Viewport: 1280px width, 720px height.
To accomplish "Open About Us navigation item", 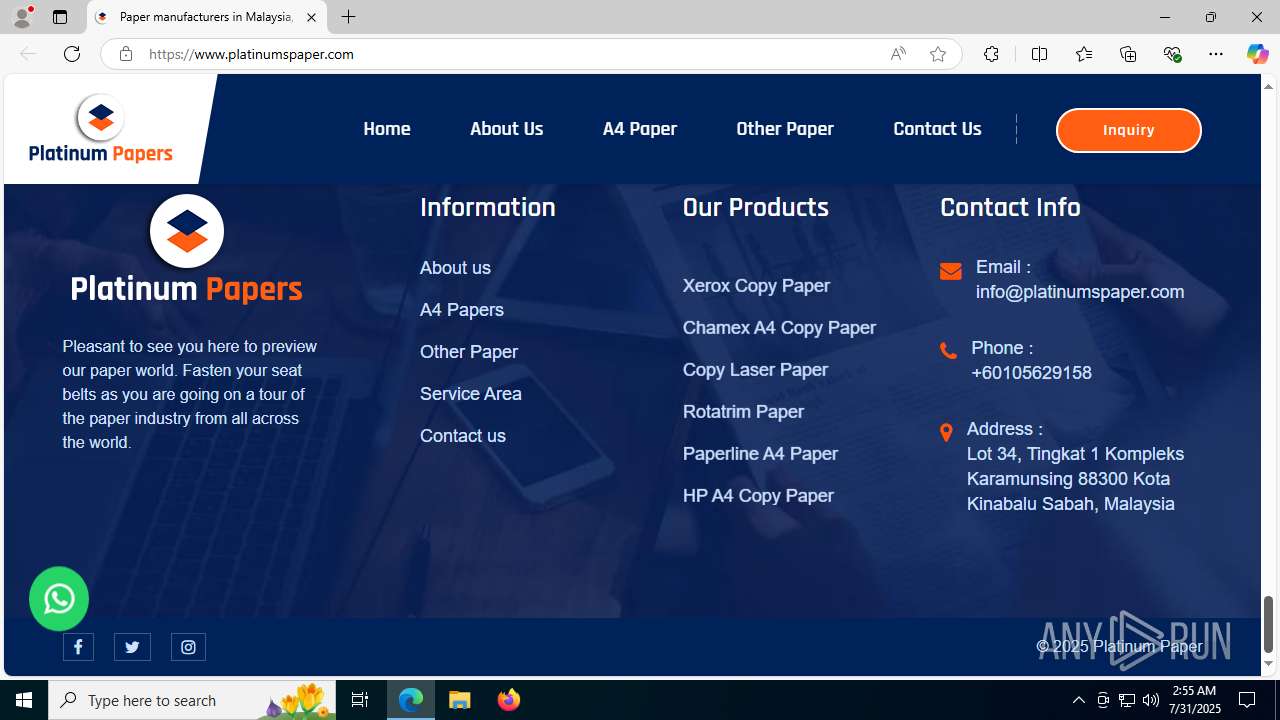I will pyautogui.click(x=507, y=129).
